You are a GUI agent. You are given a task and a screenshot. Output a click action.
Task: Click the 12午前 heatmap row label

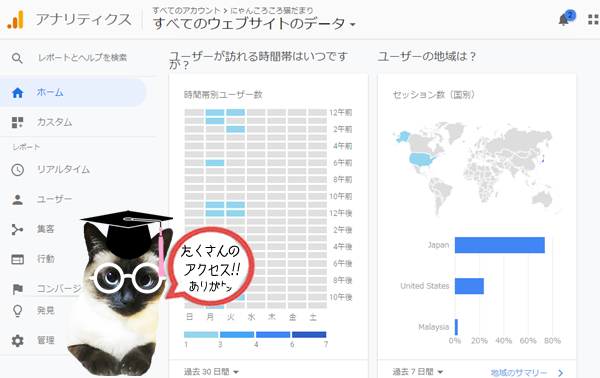click(x=341, y=112)
